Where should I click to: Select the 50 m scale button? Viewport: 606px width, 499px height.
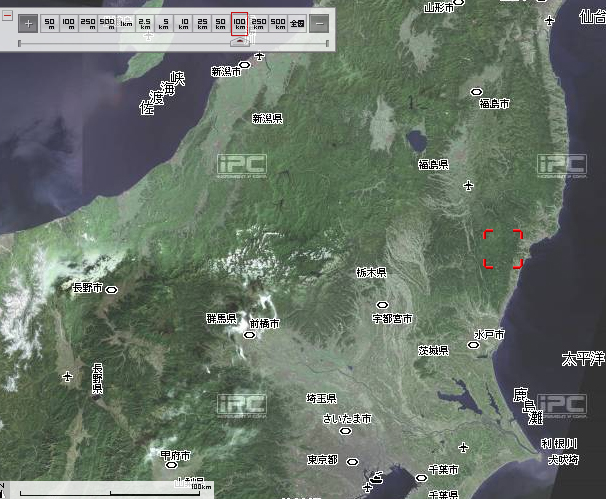tap(50, 23)
